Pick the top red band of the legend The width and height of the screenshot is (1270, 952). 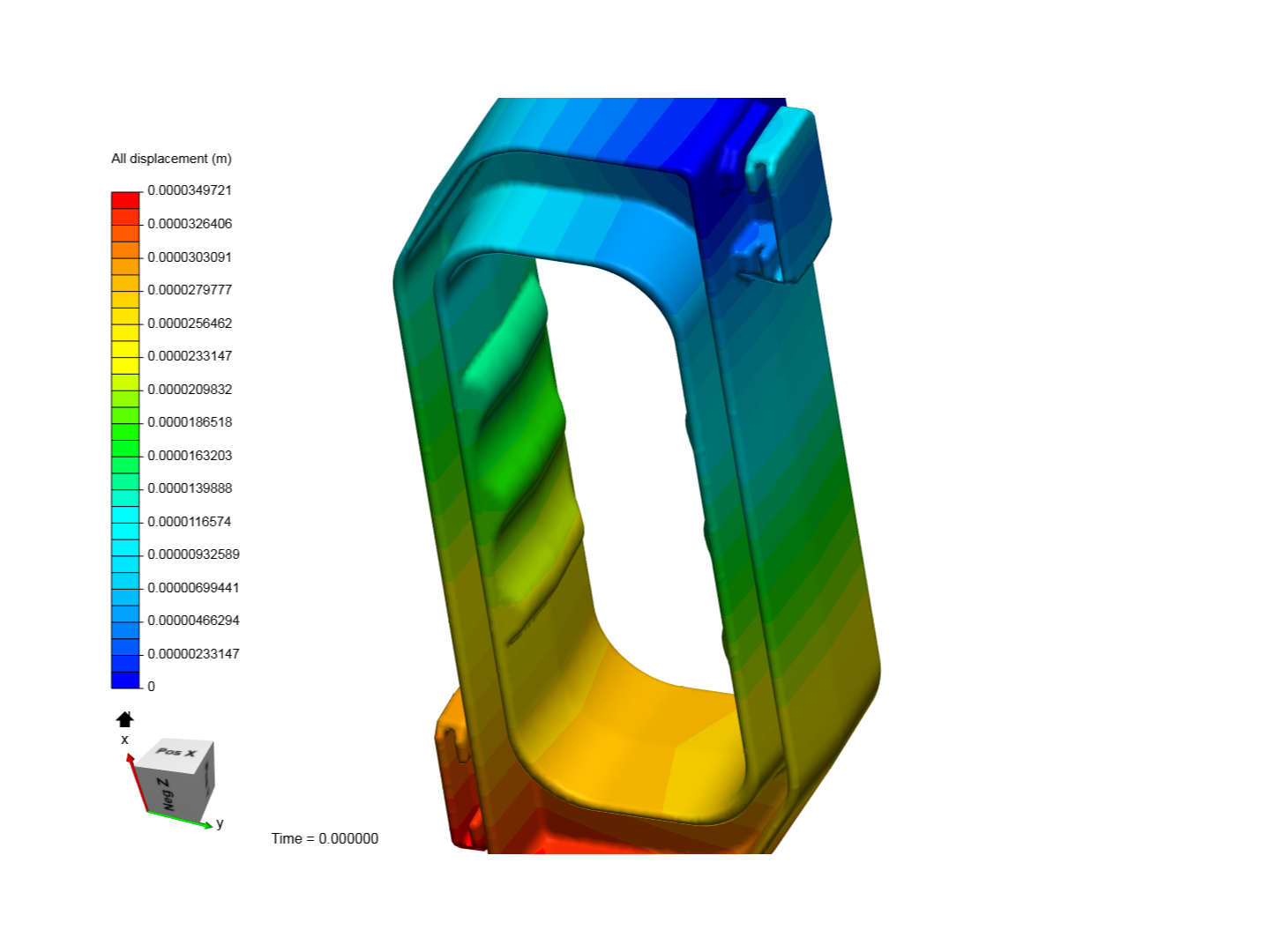point(125,200)
